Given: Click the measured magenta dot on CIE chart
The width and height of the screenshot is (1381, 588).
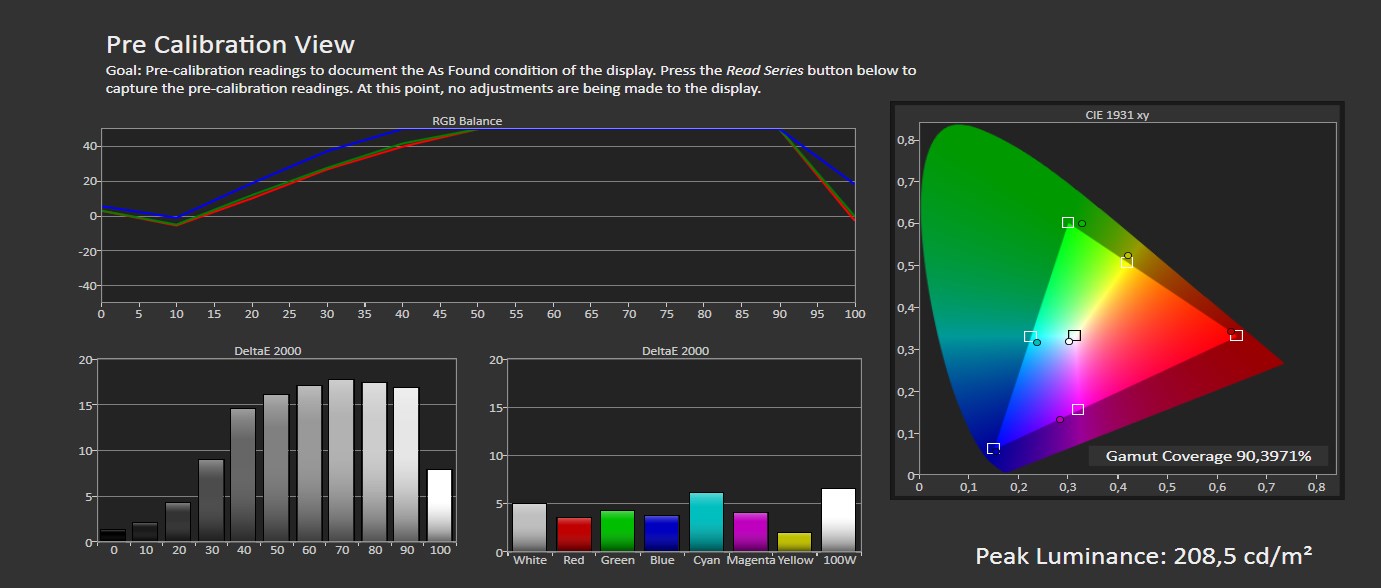Looking at the screenshot, I should tap(1060, 420).
